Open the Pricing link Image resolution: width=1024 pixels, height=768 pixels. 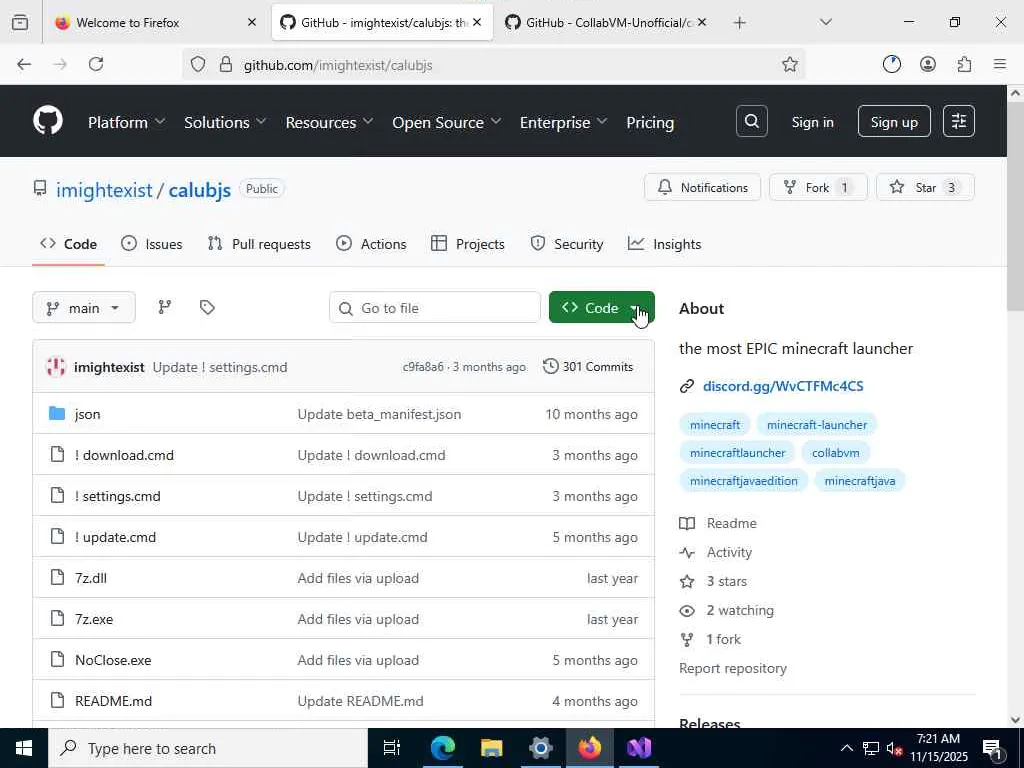click(x=650, y=122)
